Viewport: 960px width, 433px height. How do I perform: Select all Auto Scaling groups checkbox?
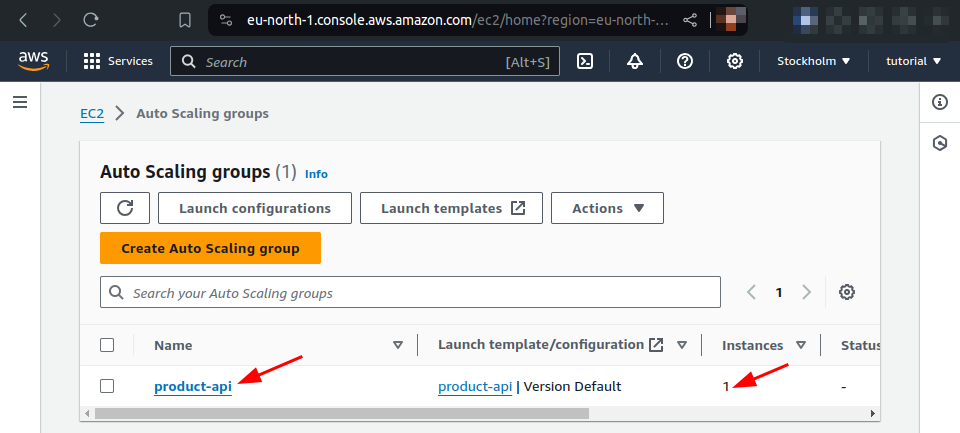coord(107,345)
